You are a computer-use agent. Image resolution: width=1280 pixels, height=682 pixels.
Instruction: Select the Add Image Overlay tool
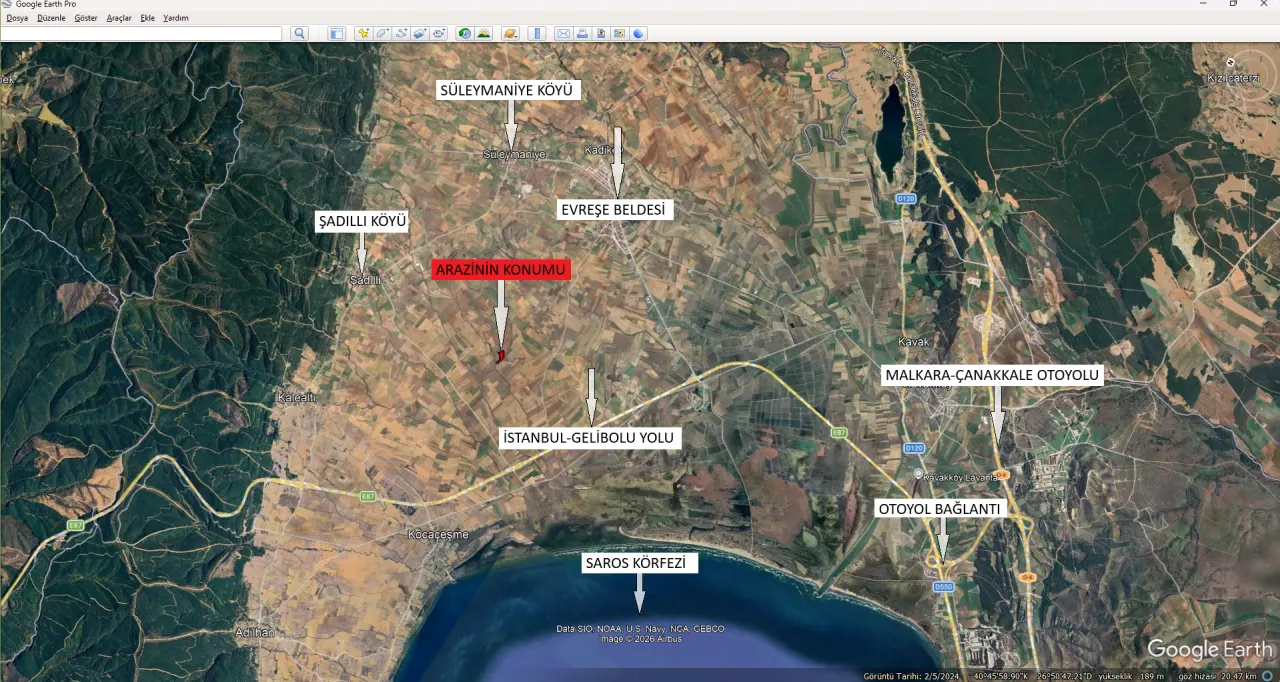420,33
